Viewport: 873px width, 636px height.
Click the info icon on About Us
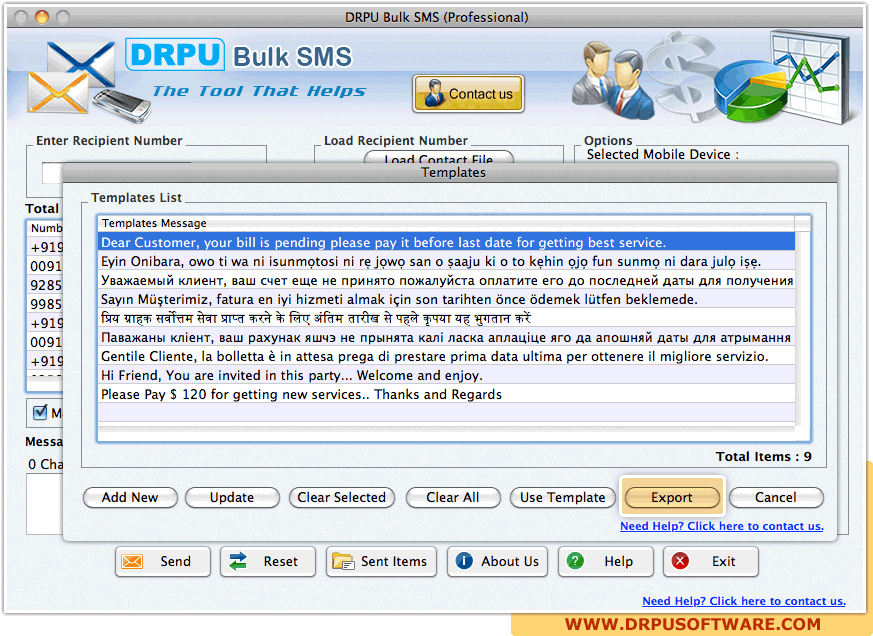[x=464, y=561]
